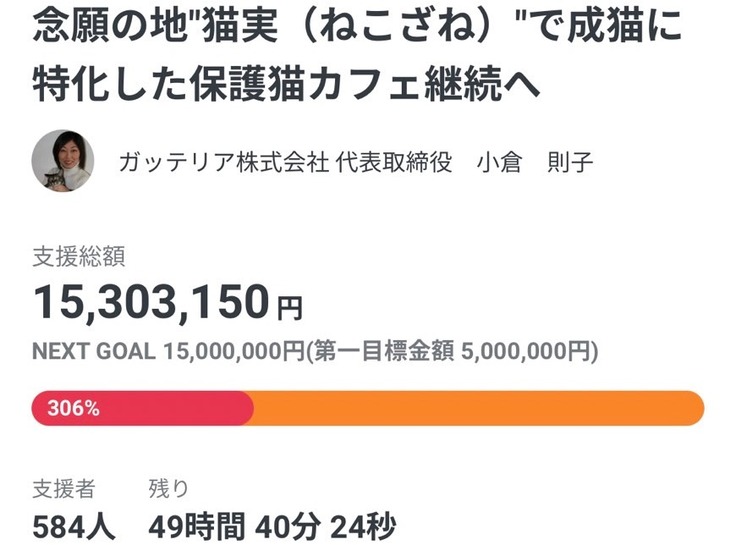Click the 残り label
Screen dimensions: 736x545
[168, 488]
